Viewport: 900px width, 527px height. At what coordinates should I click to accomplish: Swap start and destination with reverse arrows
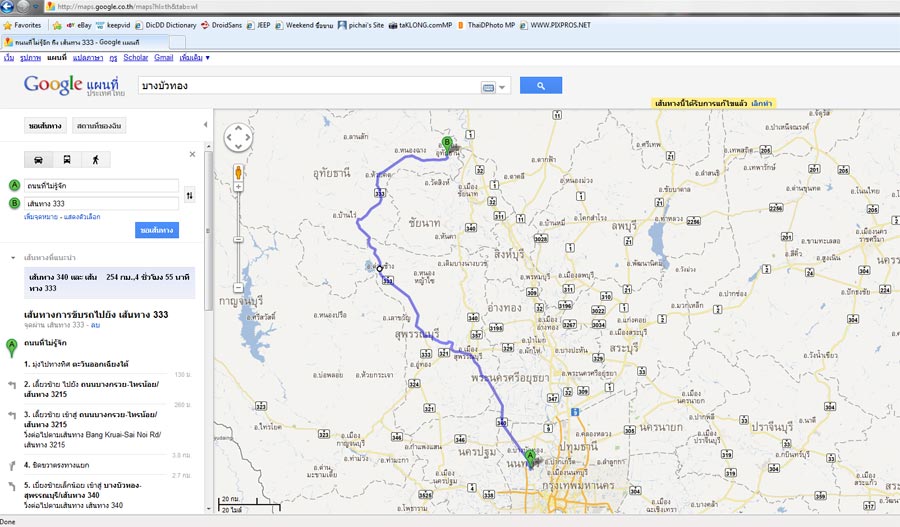tap(190, 195)
